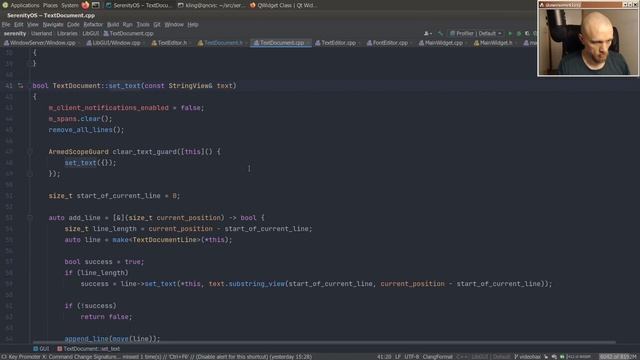The height and width of the screenshot is (360, 640).
Task: Collapse the clear_text_guard lambda fold marker
Action: (x=30, y=152)
